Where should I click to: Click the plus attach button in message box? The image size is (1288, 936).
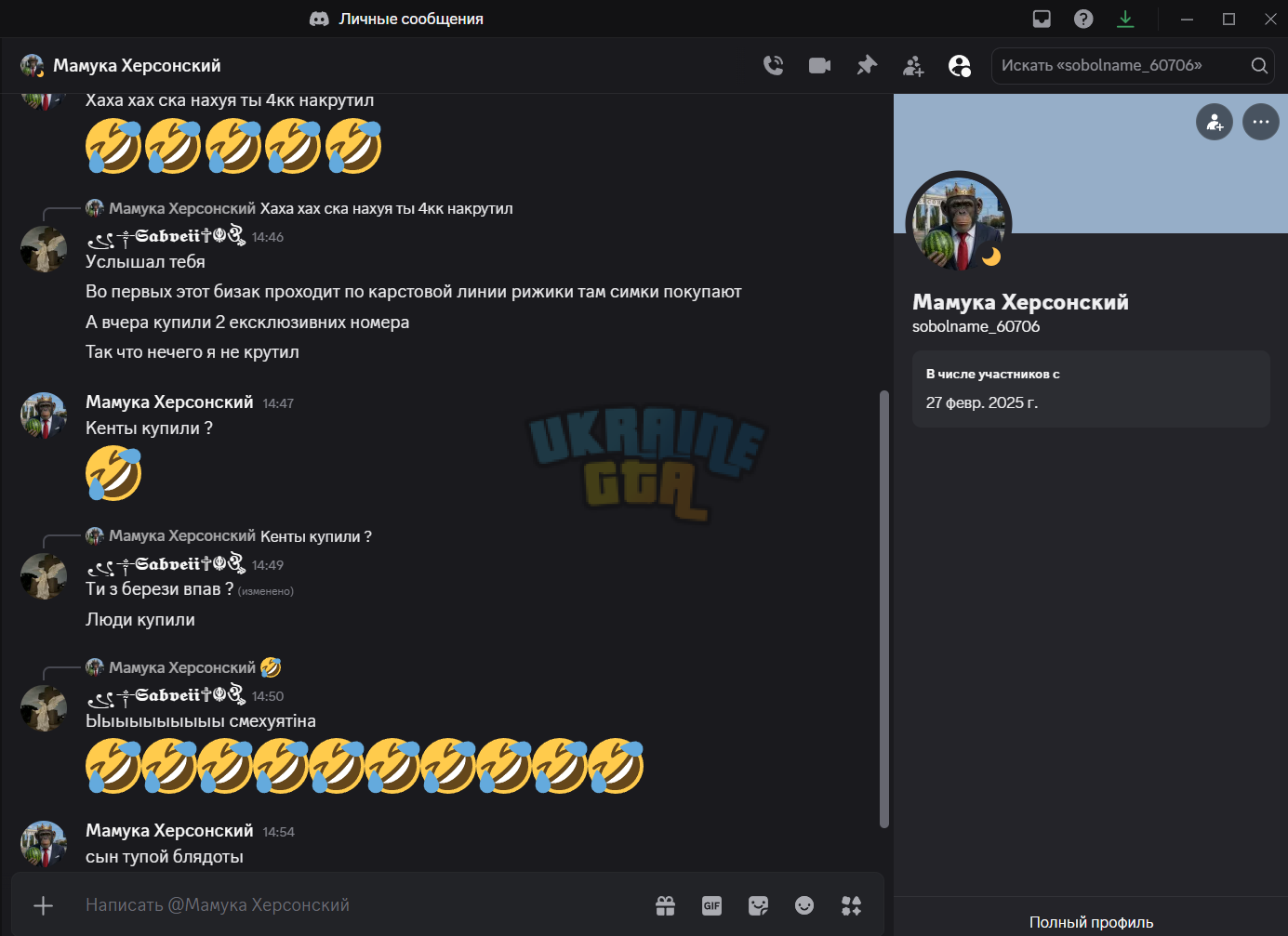click(x=43, y=905)
